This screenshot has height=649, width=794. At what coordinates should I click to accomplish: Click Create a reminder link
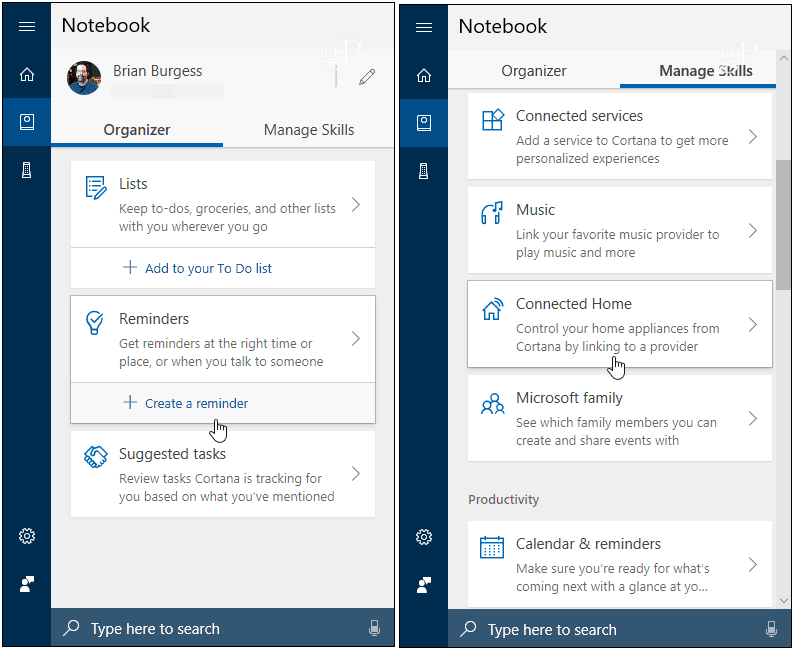tap(196, 403)
